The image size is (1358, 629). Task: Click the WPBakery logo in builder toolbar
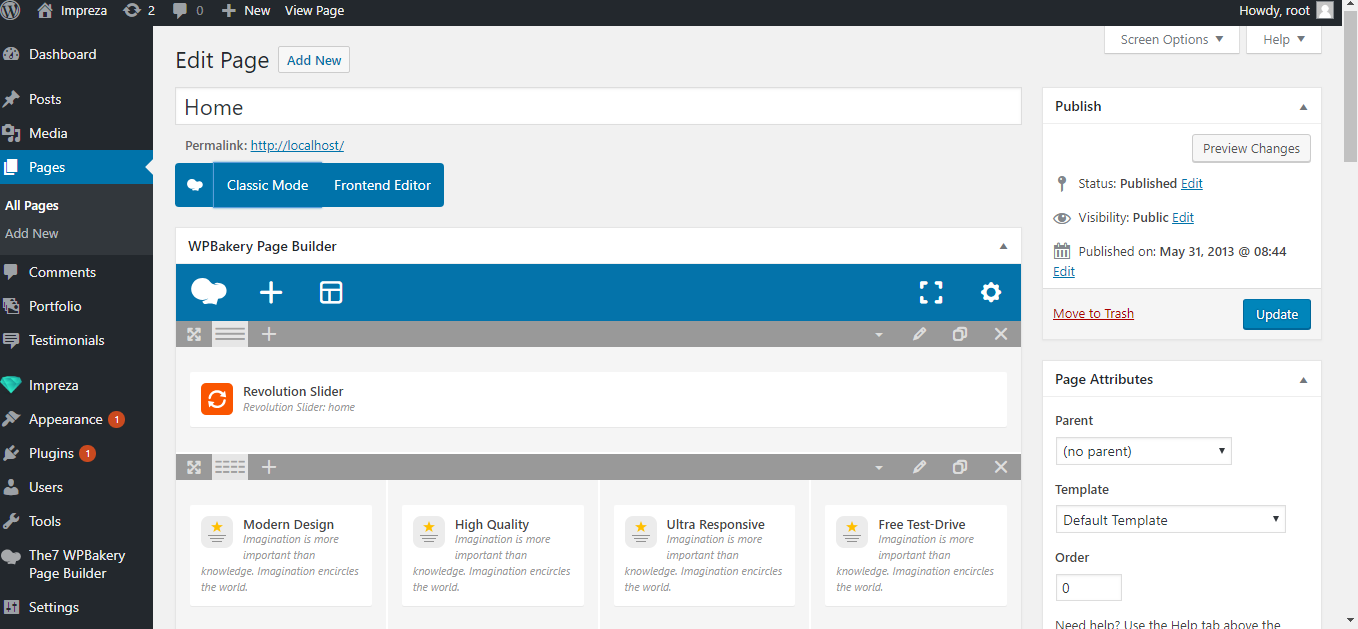pyautogui.click(x=209, y=292)
